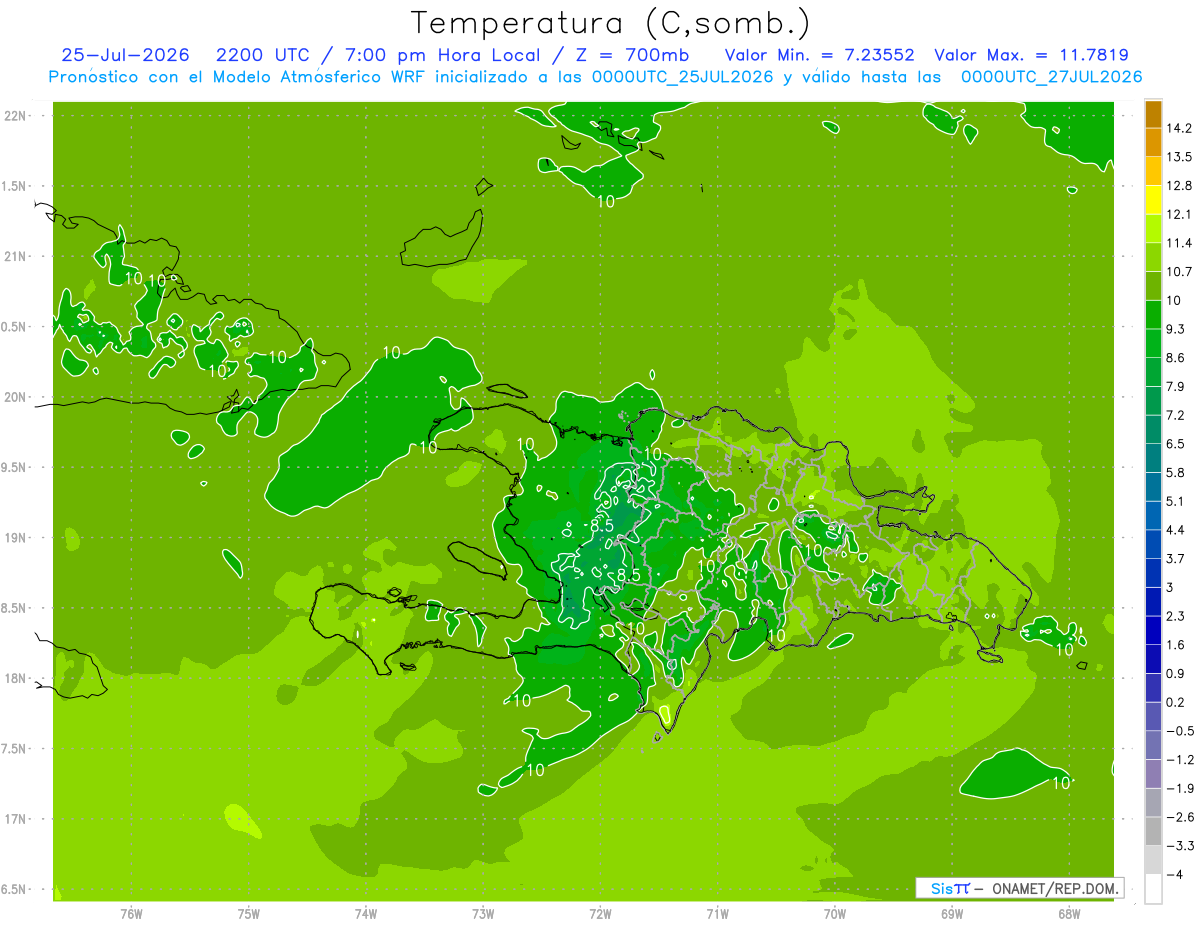Viewport: 1200px width, 927px height.
Task: Click the 13.5 value on the color scale
Action: pos(1180,157)
